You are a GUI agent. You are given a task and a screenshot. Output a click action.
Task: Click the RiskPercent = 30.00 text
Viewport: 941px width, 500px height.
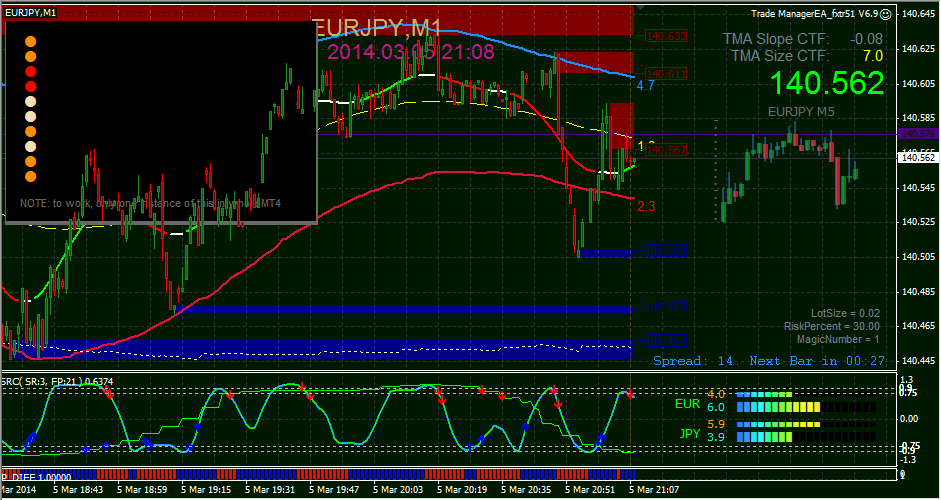click(832, 326)
